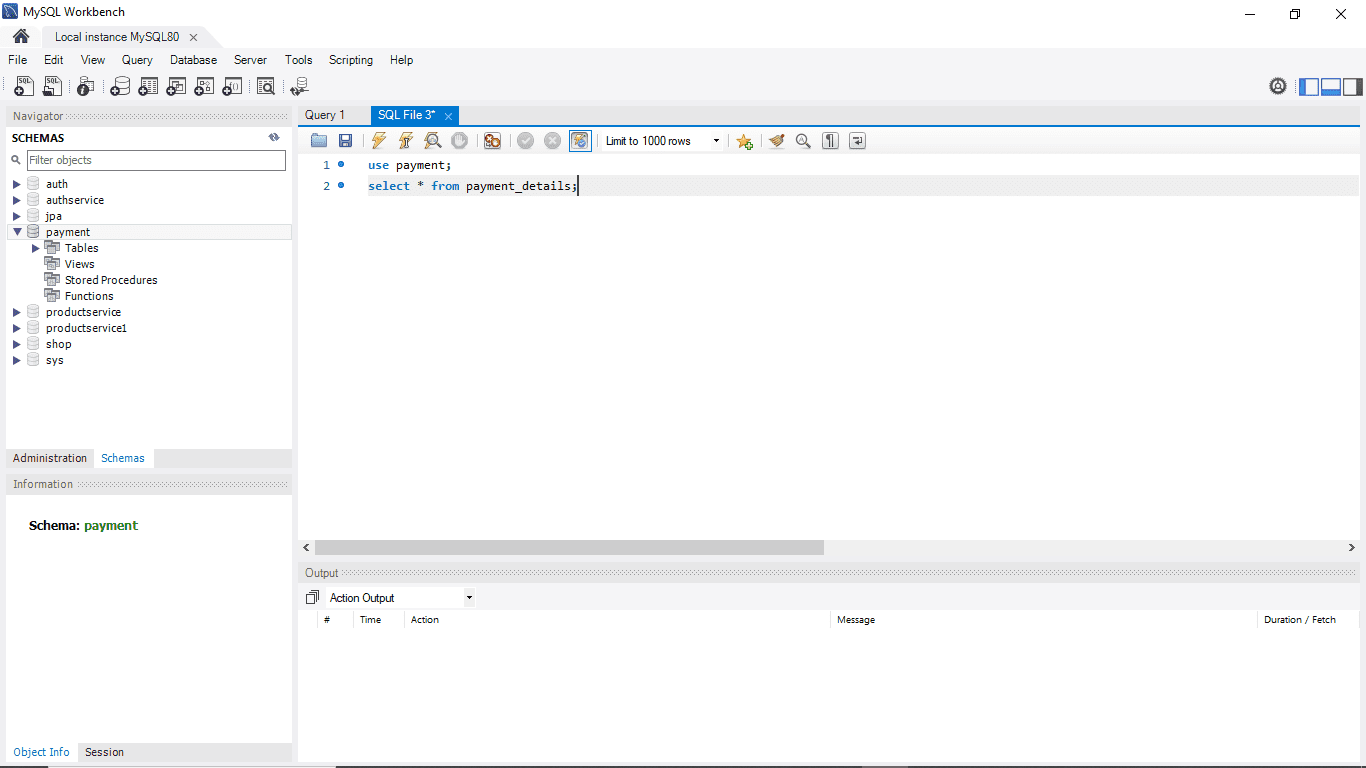This screenshot has height=768, width=1366.
Task: Open a SQL script file icon
Action: pos(52,87)
